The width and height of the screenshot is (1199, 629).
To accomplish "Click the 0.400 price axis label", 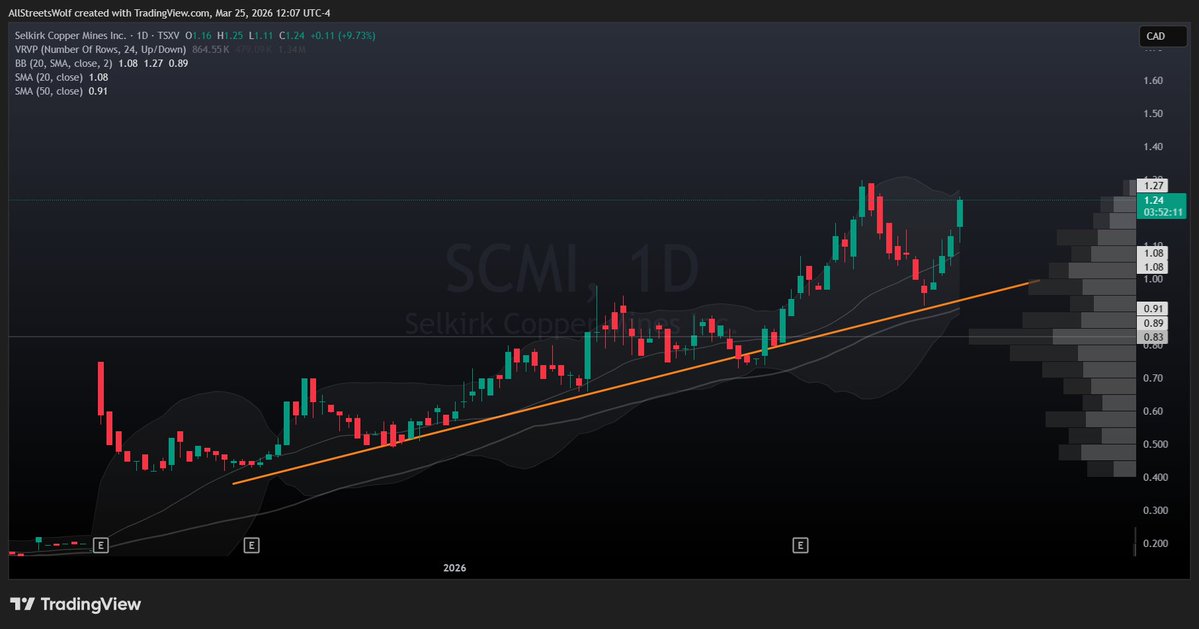I will [x=1155, y=478].
